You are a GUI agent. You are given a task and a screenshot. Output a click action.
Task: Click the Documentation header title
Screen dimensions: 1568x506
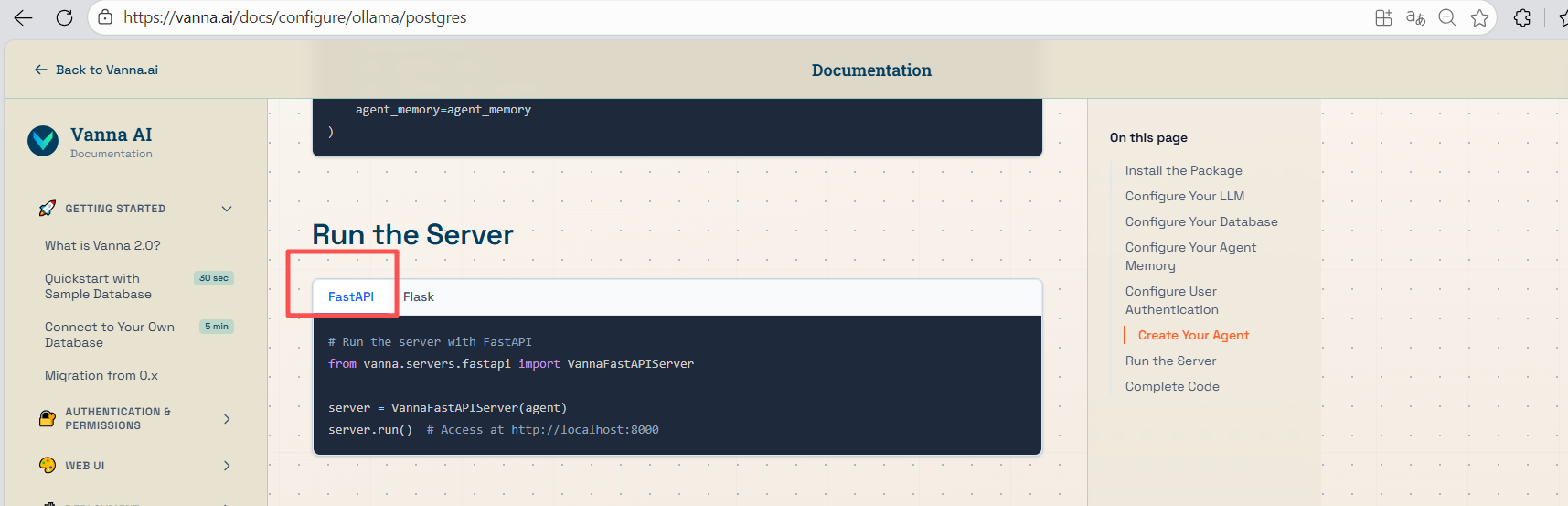click(871, 70)
